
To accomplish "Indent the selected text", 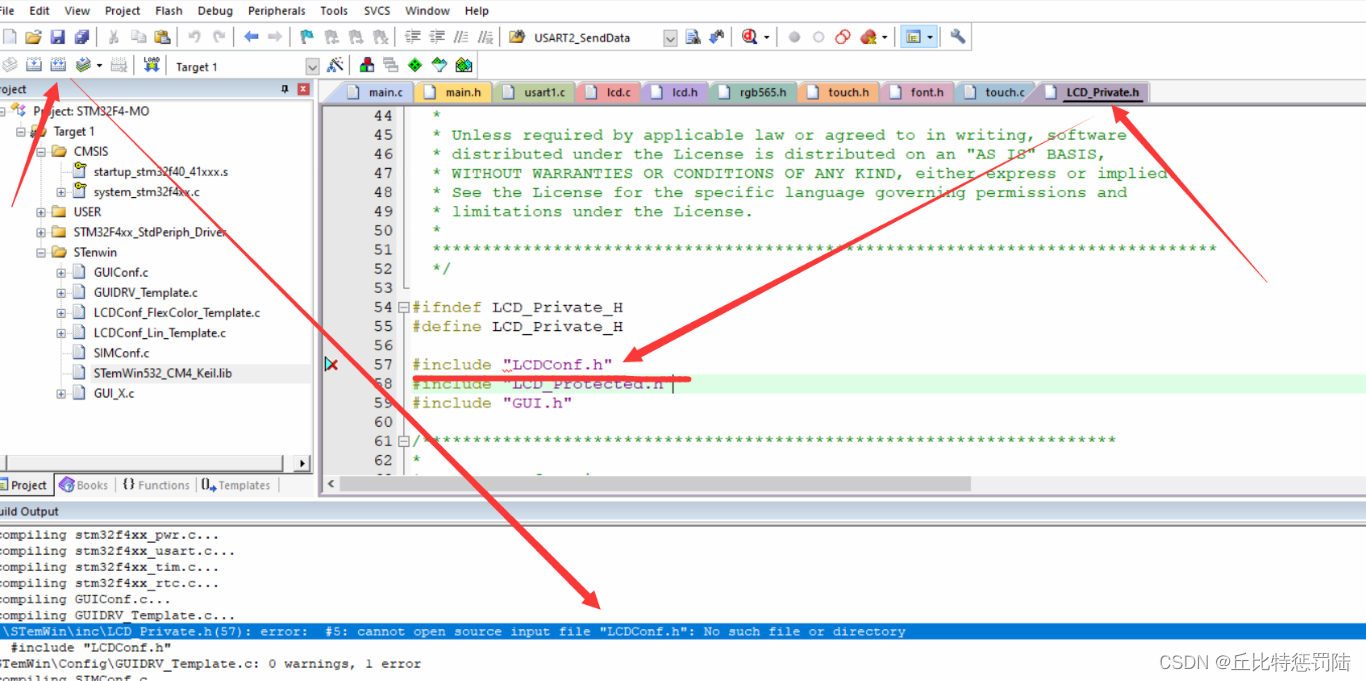I will (x=412, y=37).
